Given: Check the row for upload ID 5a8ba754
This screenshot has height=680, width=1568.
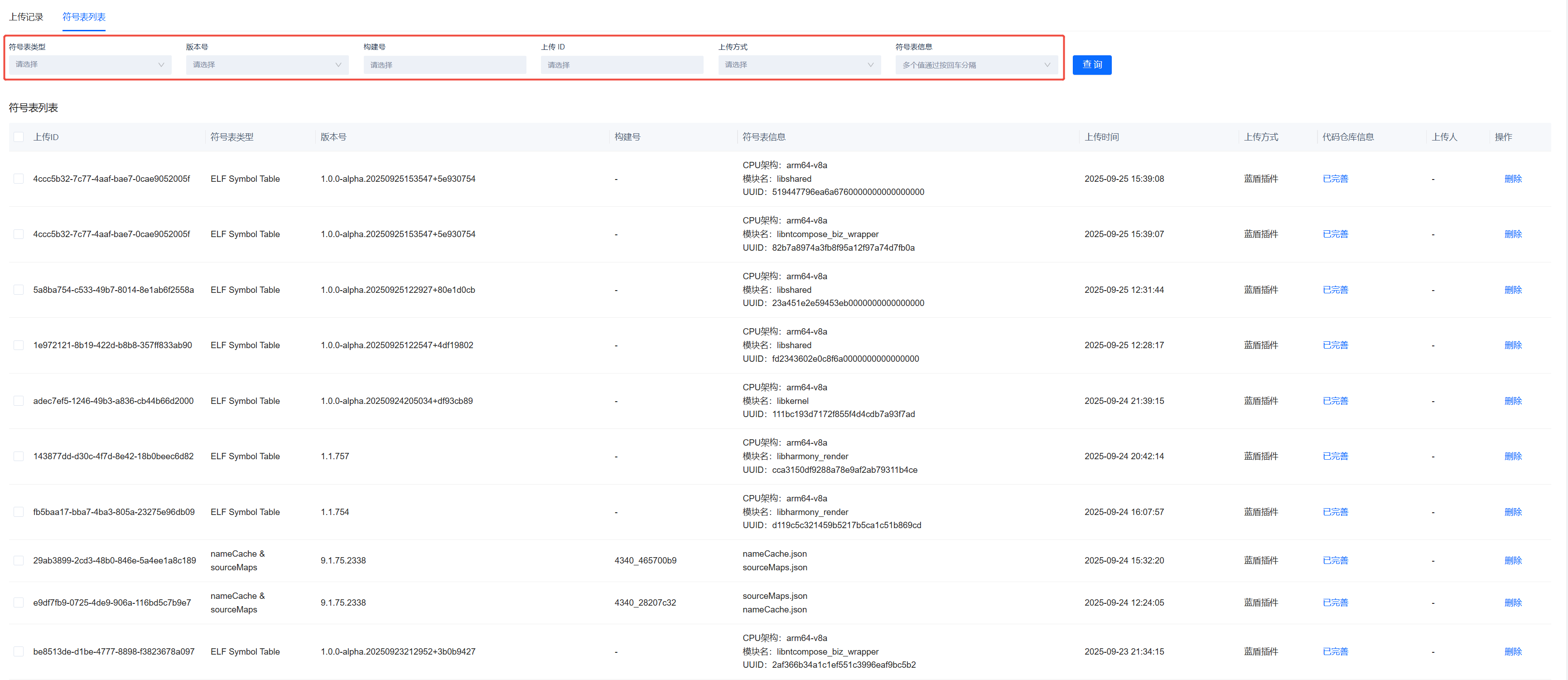Looking at the screenshot, I should [19, 290].
